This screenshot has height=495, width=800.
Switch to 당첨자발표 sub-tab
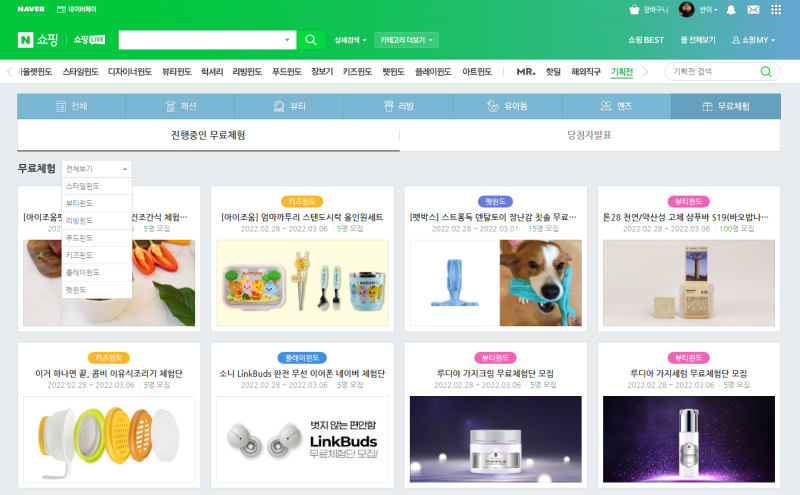click(x=590, y=135)
